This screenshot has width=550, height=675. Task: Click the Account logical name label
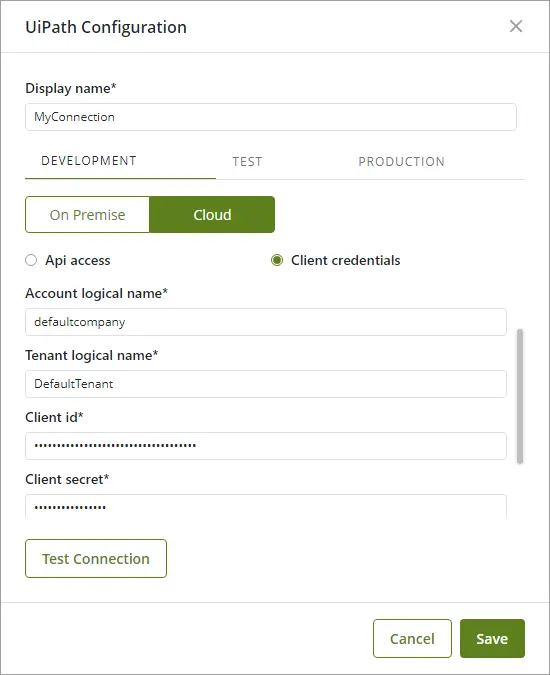(96, 293)
